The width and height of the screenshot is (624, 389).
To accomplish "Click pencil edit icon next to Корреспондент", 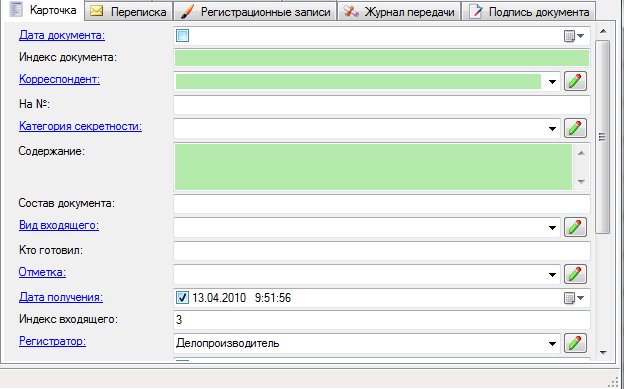I will click(x=575, y=81).
